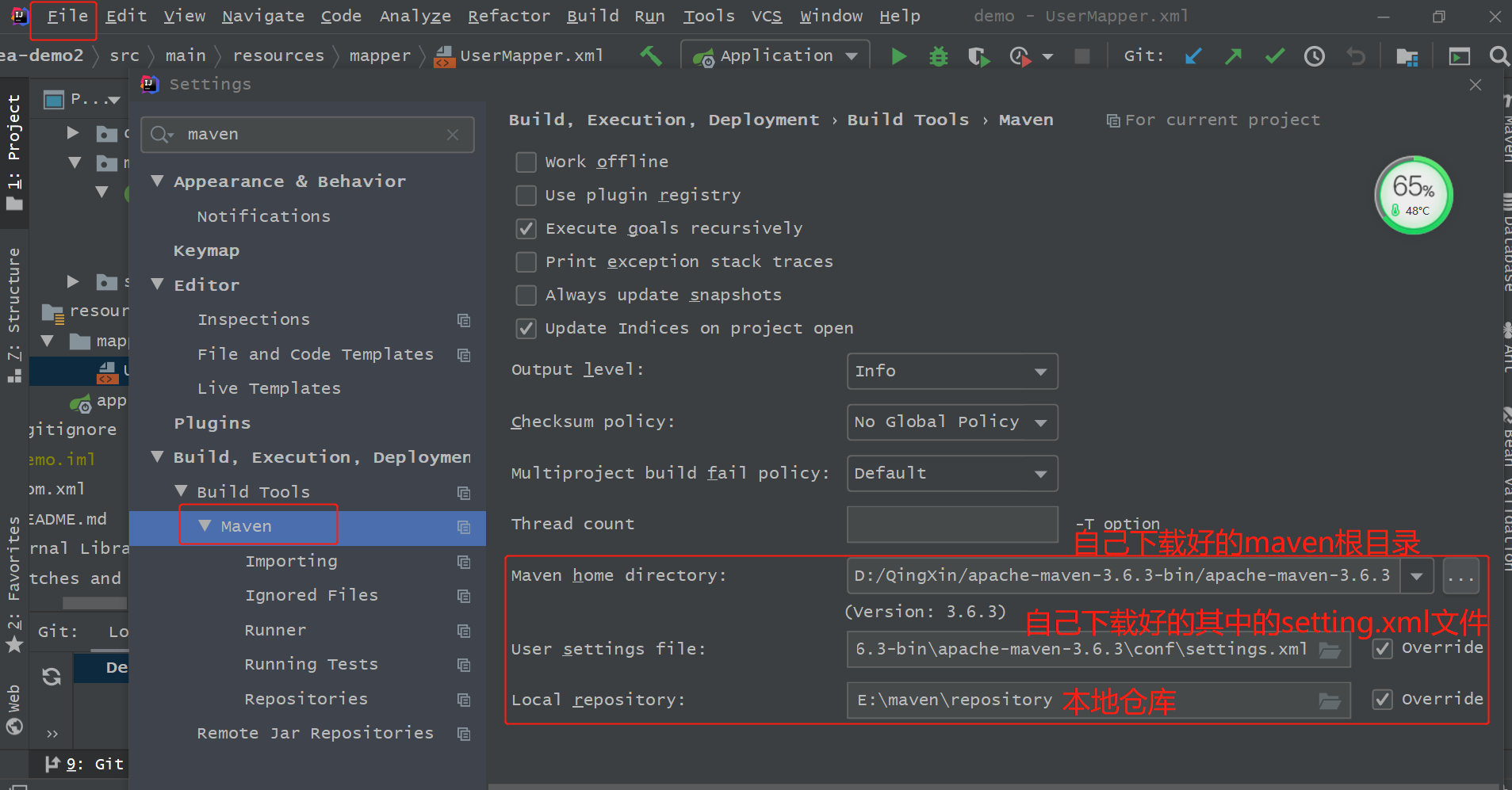This screenshot has height=790, width=1512.
Task: Click the Search Everywhere magnifier icon
Action: click(1499, 56)
